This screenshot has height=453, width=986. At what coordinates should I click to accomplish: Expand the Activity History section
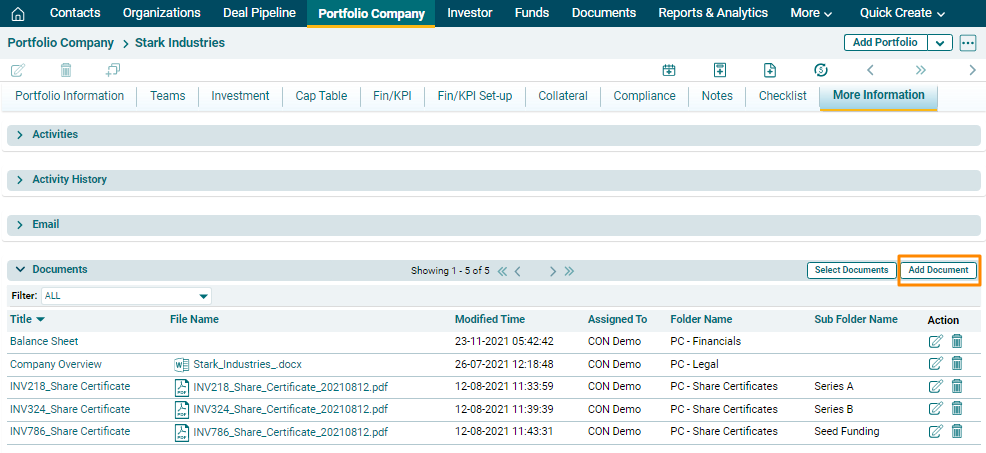click(x=20, y=180)
